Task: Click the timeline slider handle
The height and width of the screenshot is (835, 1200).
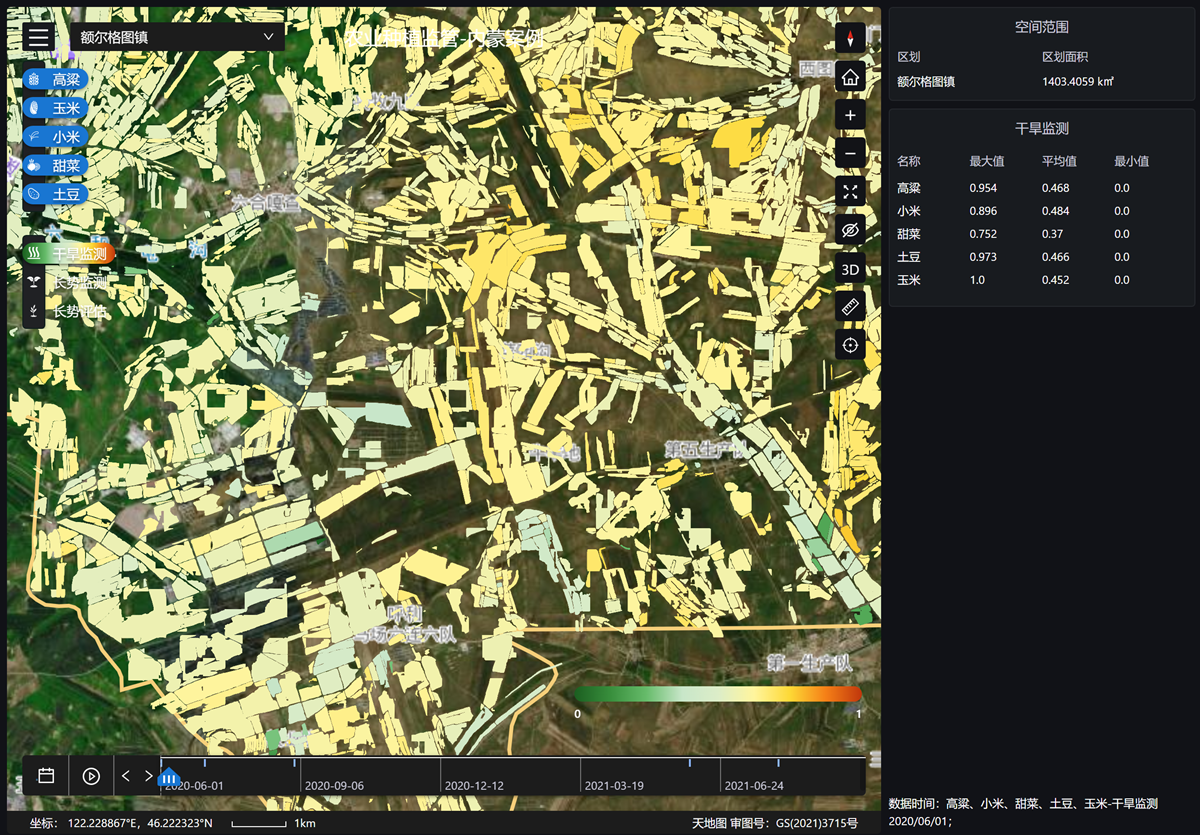Action: (x=169, y=777)
